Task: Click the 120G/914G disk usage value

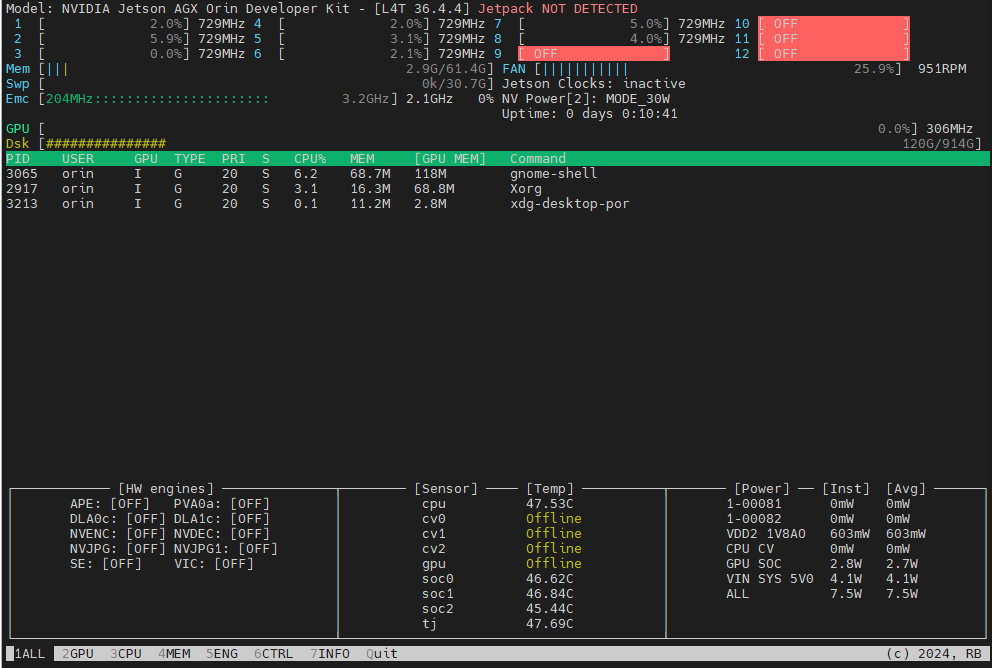Action: pyautogui.click(x=938, y=144)
